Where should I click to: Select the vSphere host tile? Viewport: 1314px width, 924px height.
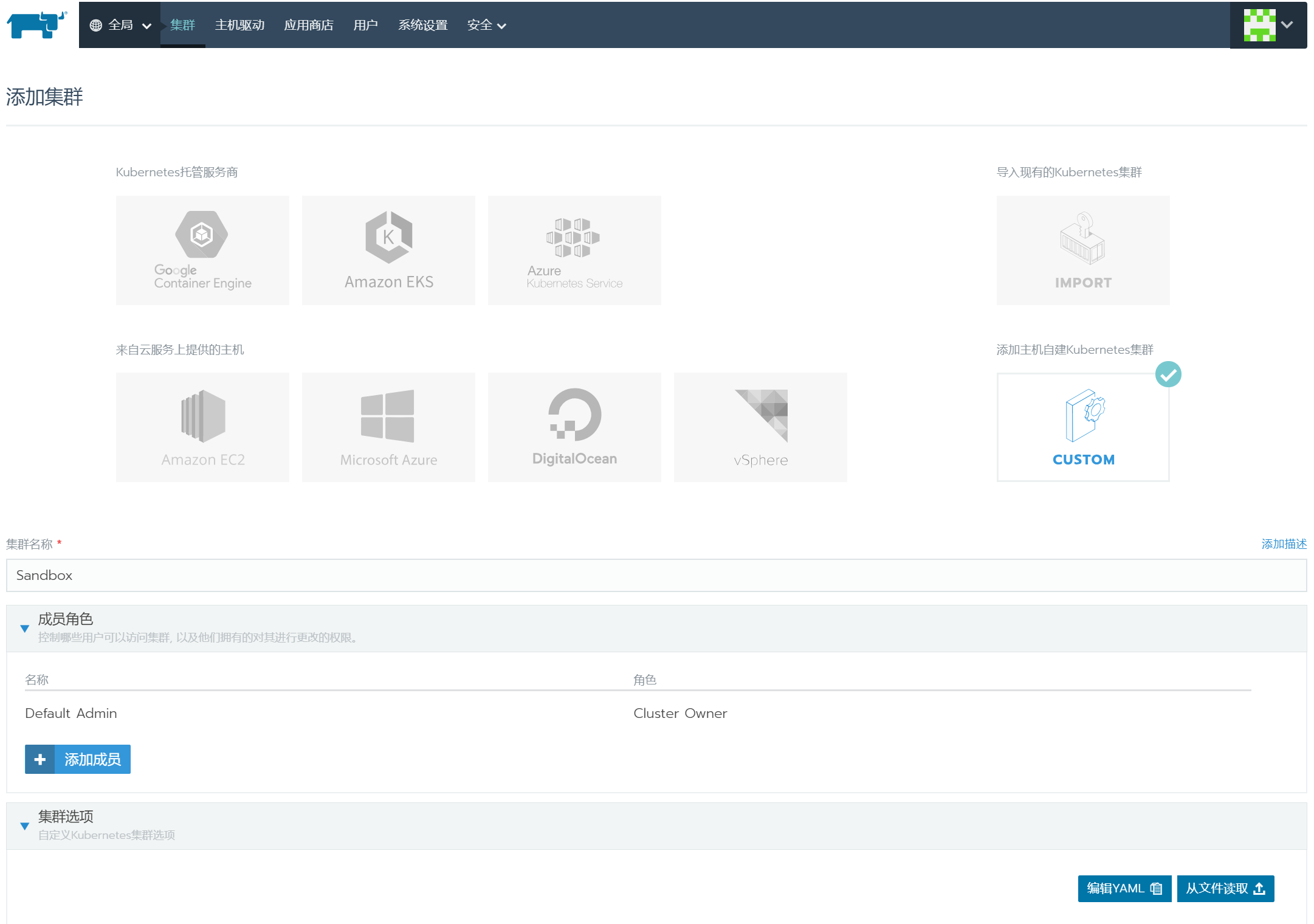(760, 427)
